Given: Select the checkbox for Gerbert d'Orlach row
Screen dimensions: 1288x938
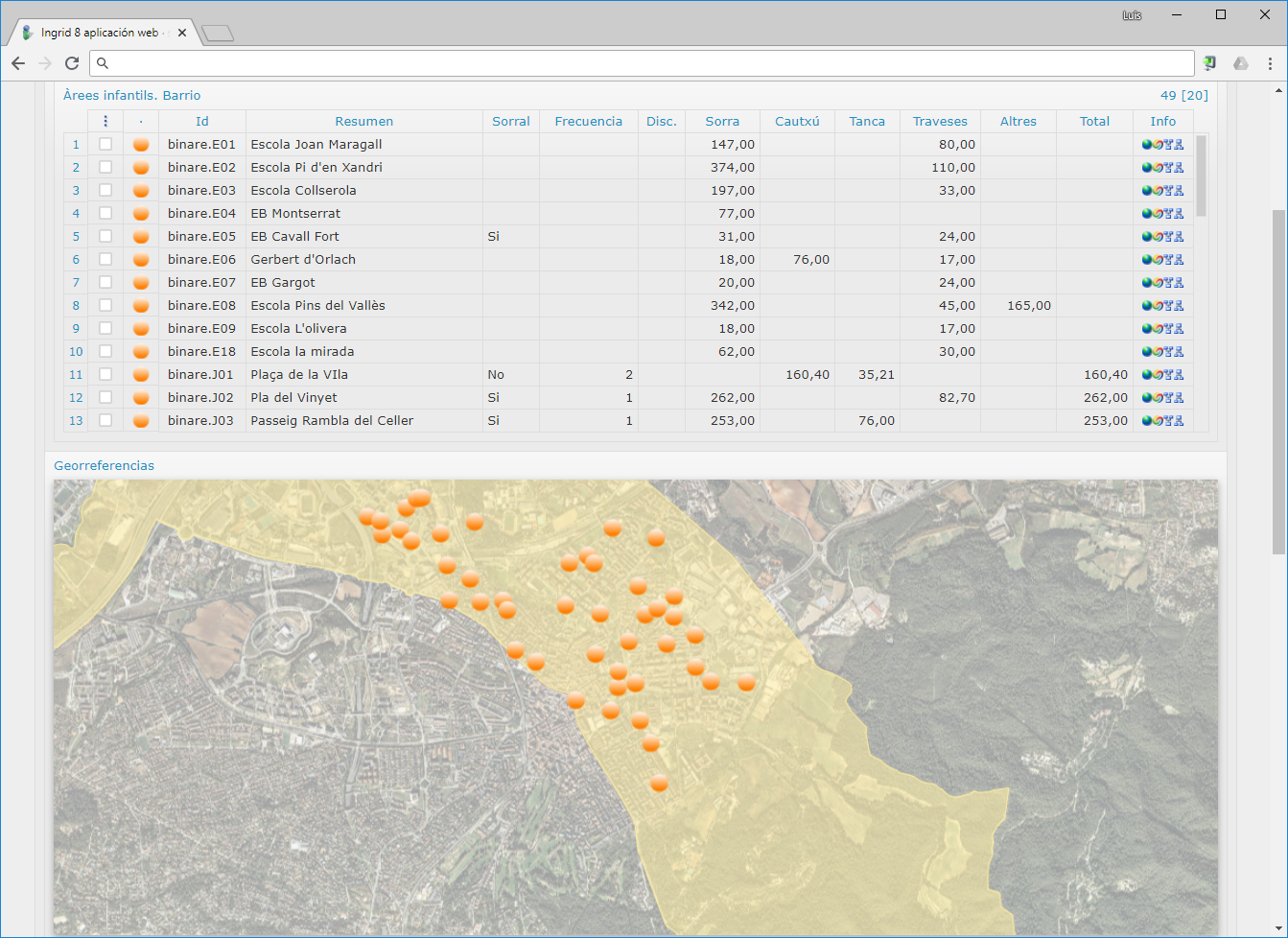Looking at the screenshot, I should 105,260.
